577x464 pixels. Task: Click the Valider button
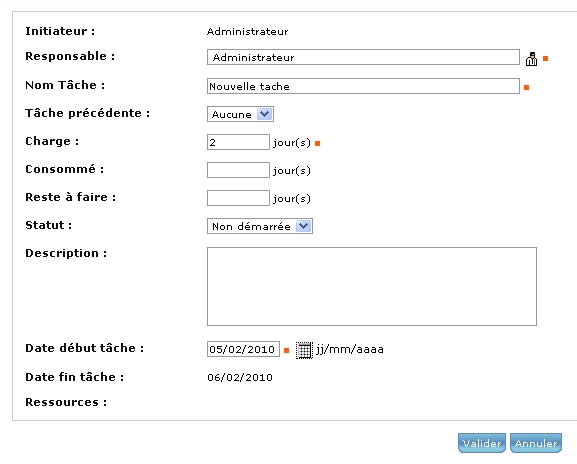tap(482, 443)
